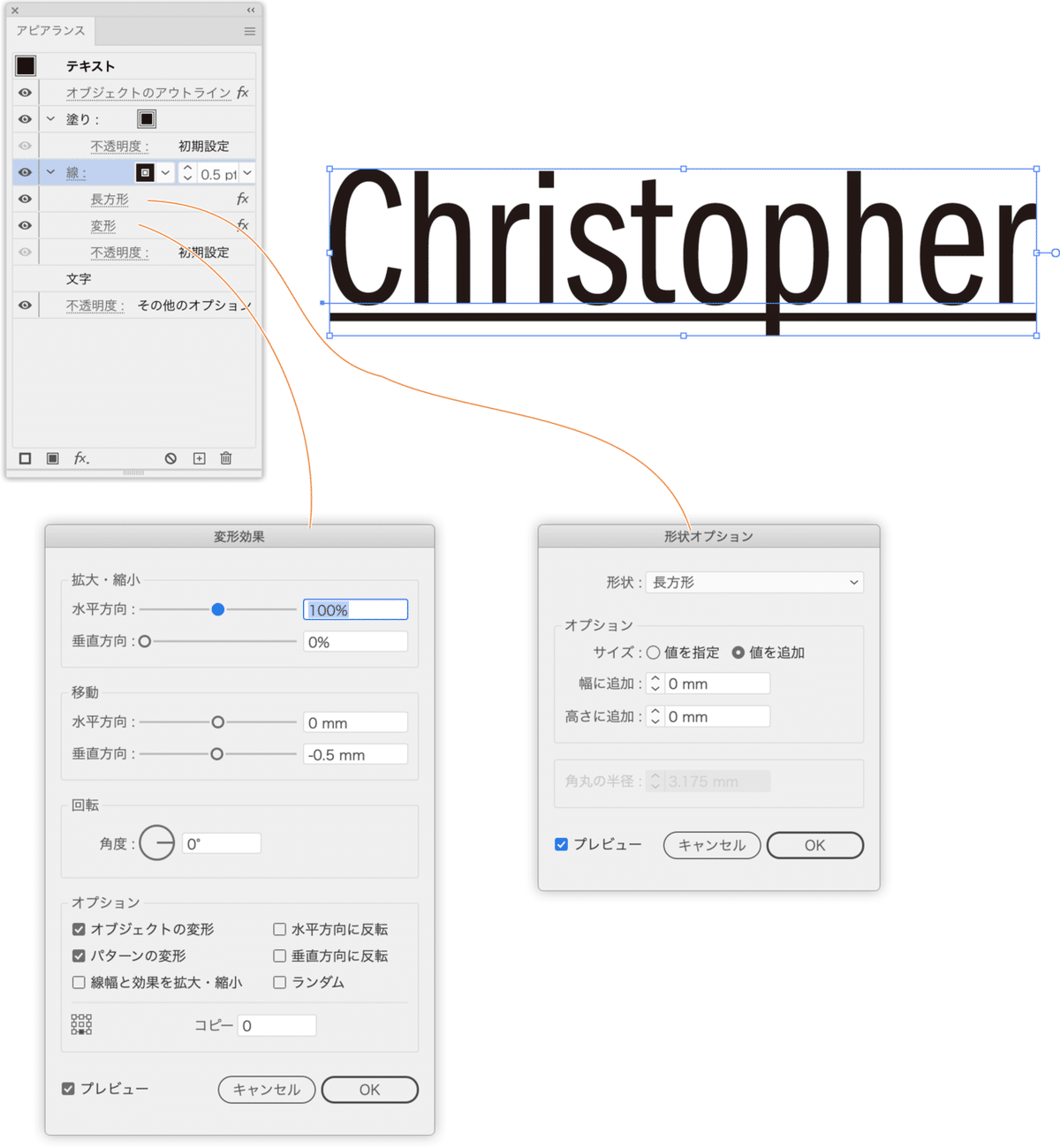The width and height of the screenshot is (1060, 1148).
Task: Toggle visibility of bottom 不透明度 row
Action: pos(25,305)
